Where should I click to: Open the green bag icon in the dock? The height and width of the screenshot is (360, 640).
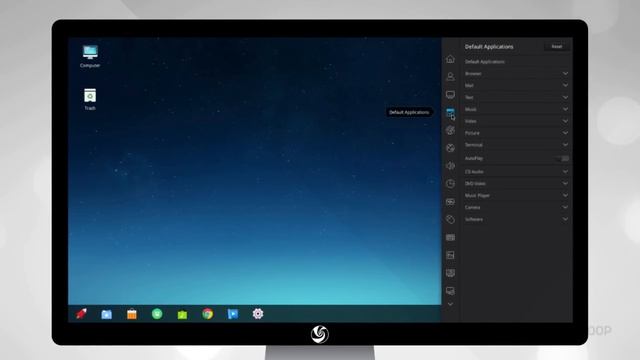[182, 314]
